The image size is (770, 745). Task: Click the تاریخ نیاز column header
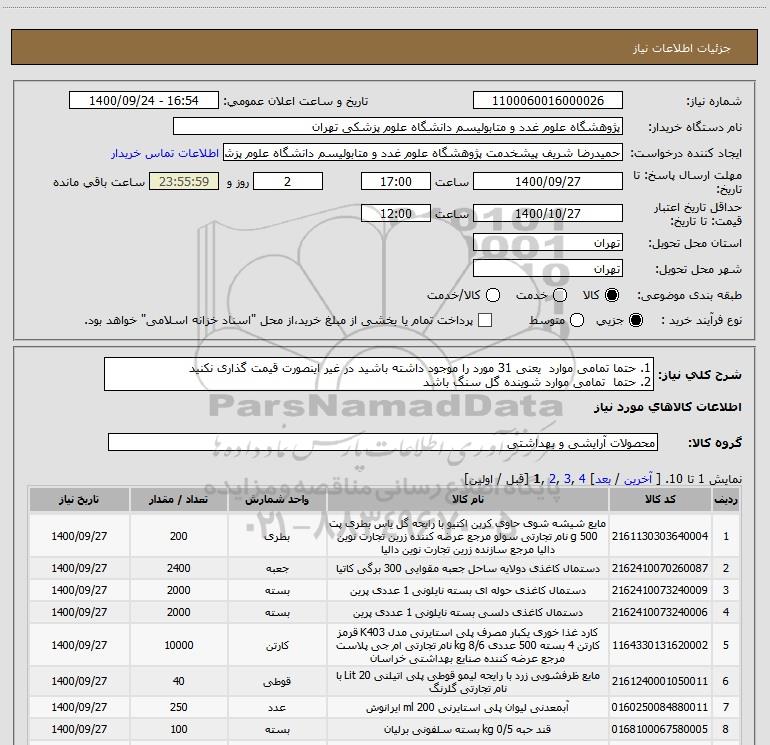pyautogui.click(x=79, y=499)
